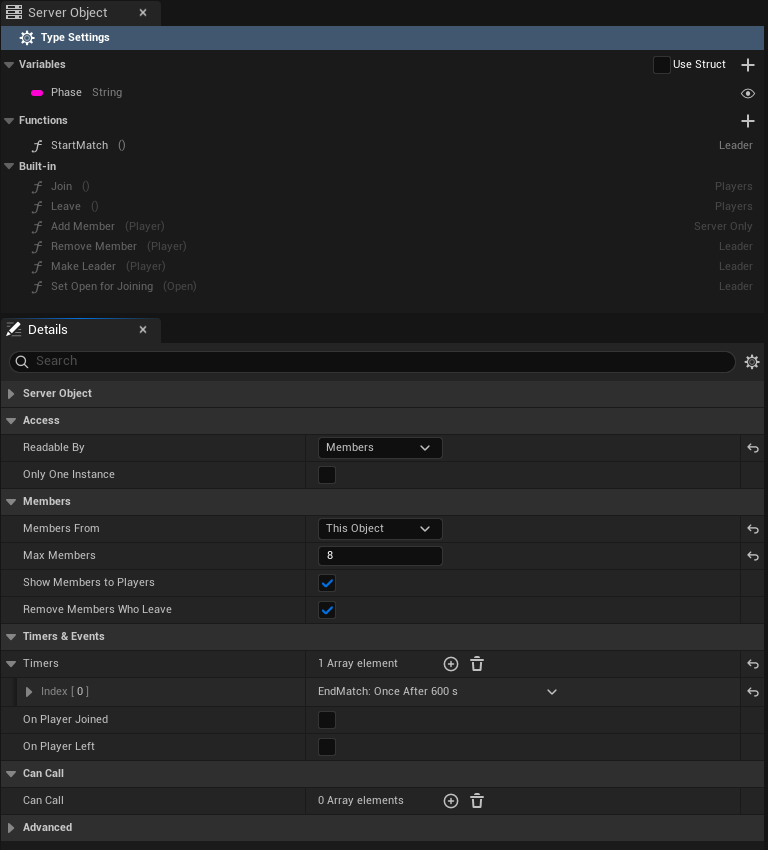Click the Set Open for Joining function icon
The image size is (768, 850).
pos(37,287)
